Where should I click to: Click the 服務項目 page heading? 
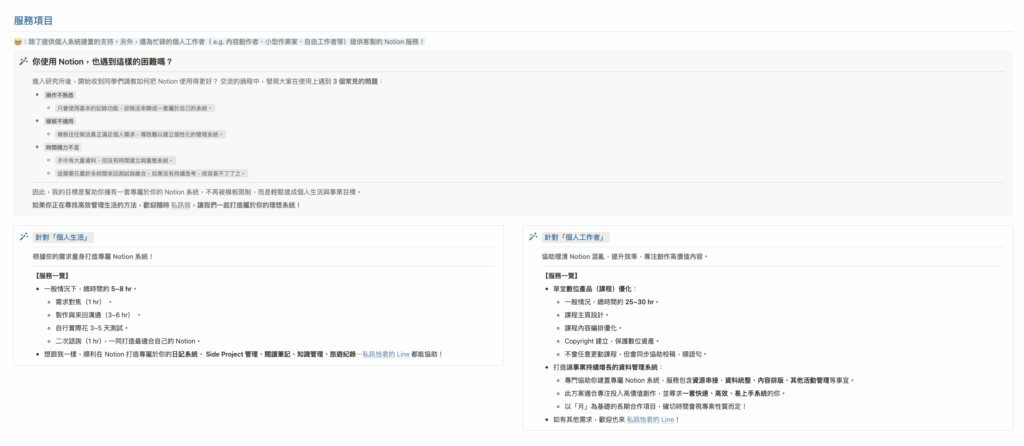pyautogui.click(x=34, y=20)
